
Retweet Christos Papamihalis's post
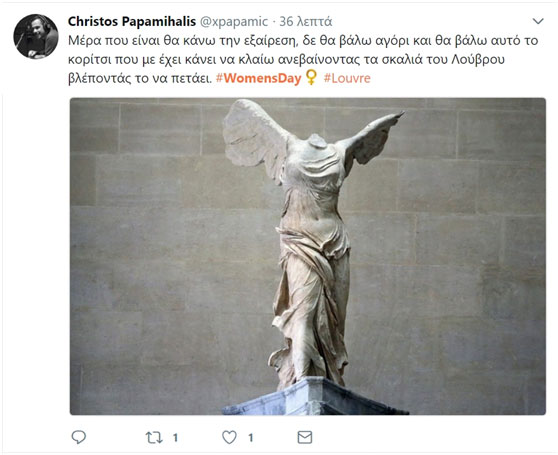pos(154,437)
